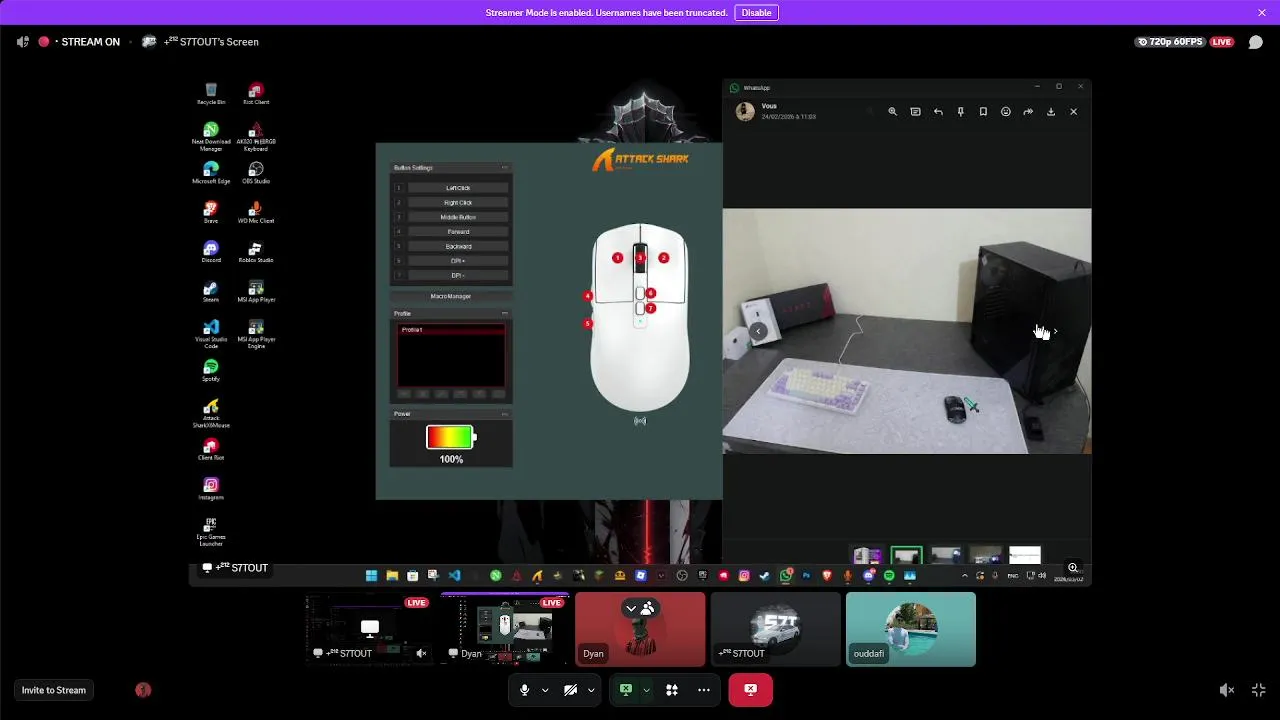Open Recycle Bin desktop icon
Viewport: 1280px width, 720px height.
(211, 93)
